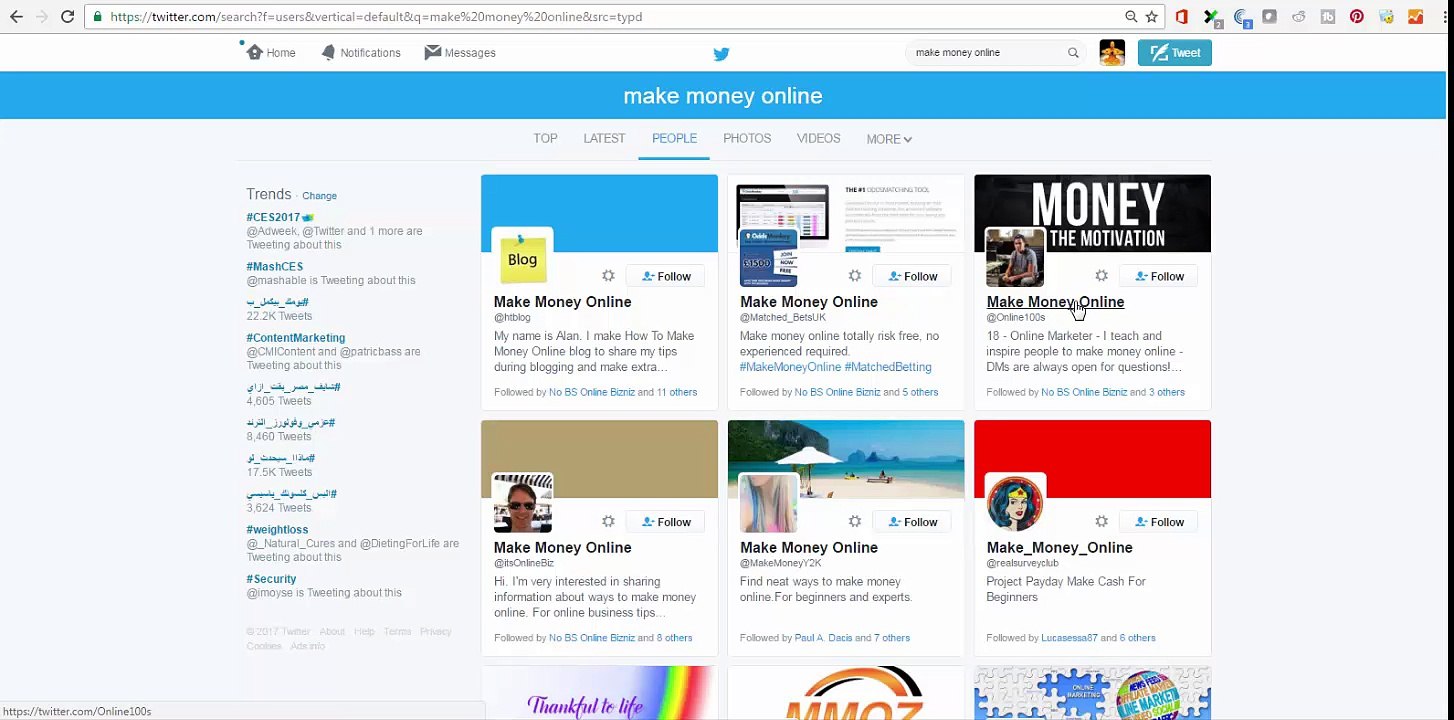The image size is (1454, 720).
Task: Click the @Online100s handle text
Action: [x=1015, y=318]
